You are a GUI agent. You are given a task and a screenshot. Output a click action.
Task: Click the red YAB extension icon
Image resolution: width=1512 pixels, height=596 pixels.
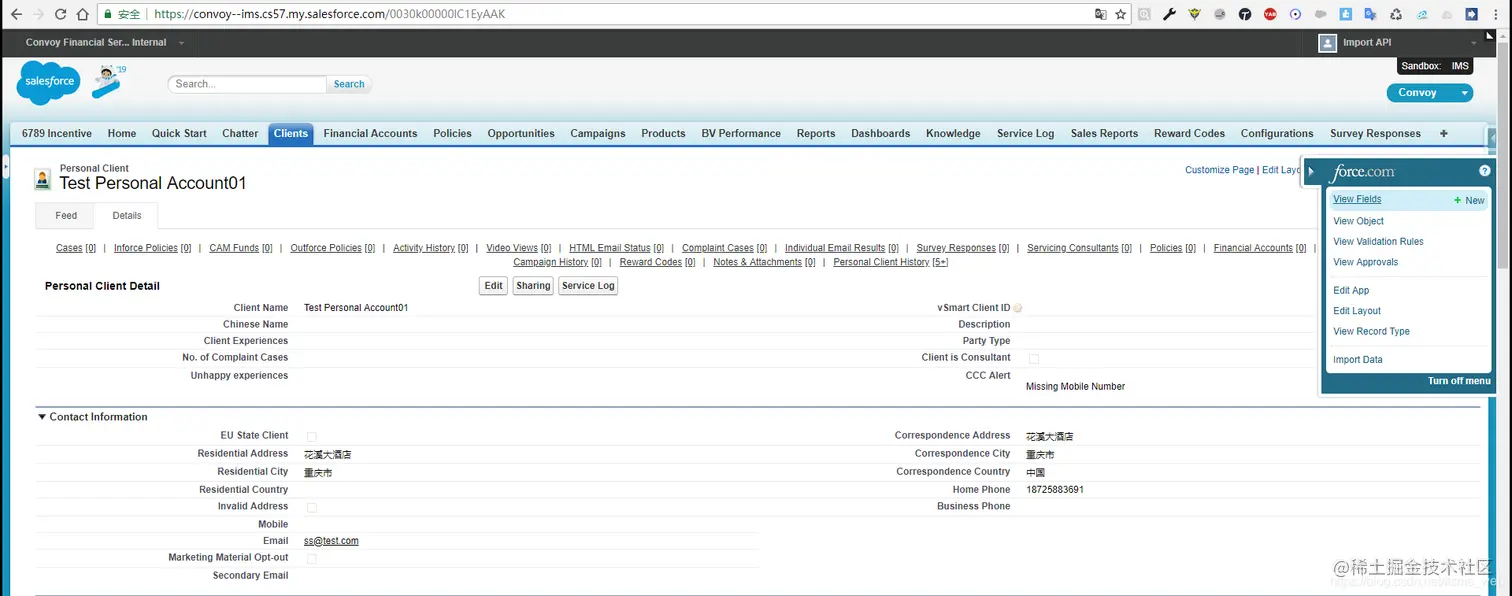coord(1270,14)
